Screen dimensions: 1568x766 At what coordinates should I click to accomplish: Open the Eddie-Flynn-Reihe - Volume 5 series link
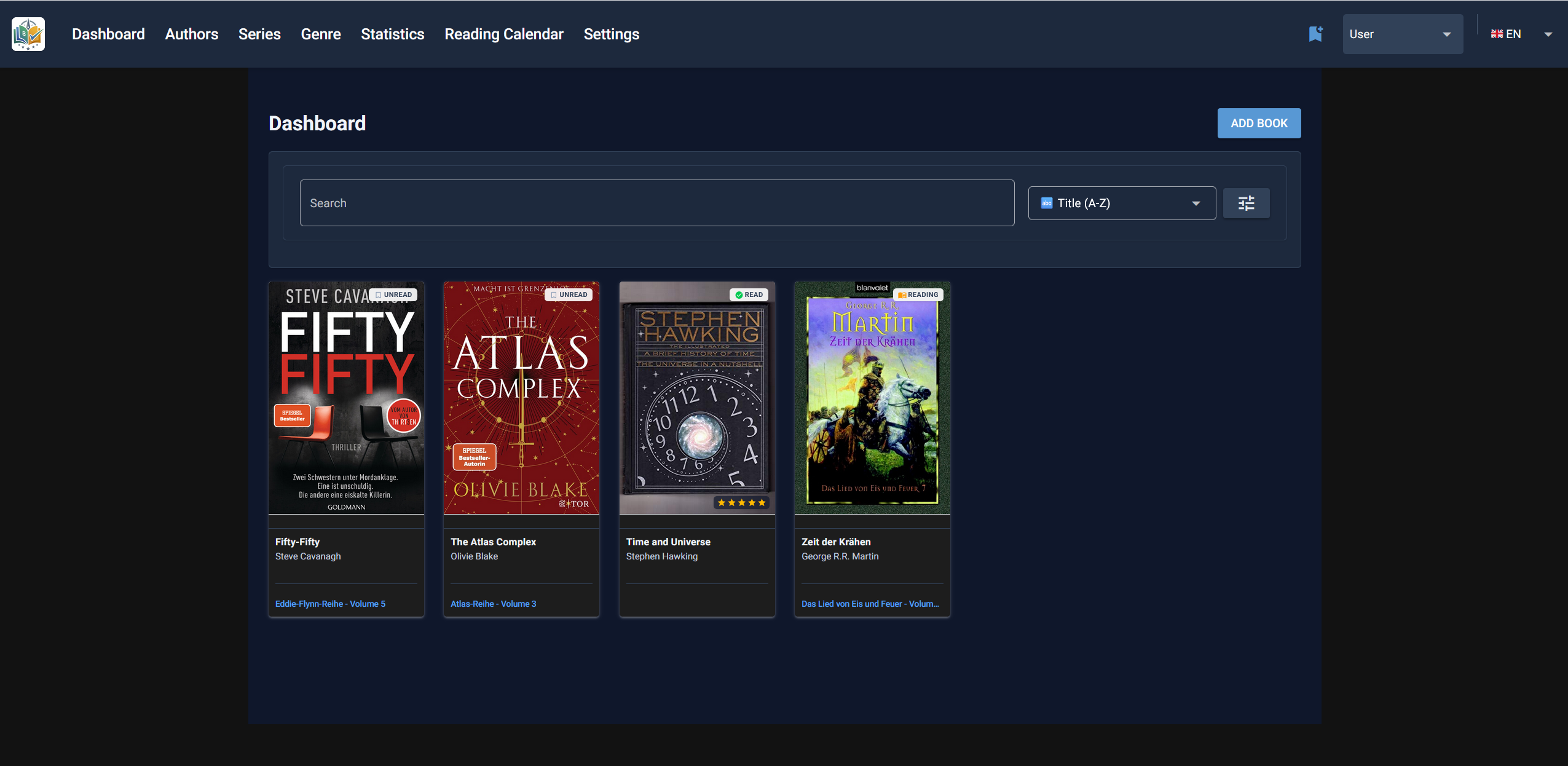pyautogui.click(x=330, y=604)
